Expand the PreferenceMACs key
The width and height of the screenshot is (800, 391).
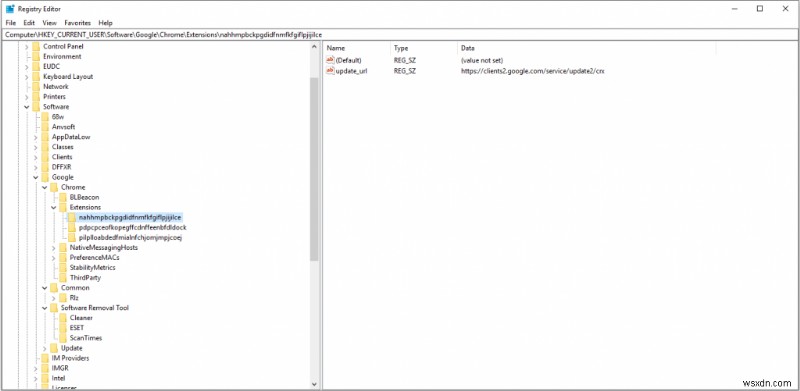click(x=54, y=258)
